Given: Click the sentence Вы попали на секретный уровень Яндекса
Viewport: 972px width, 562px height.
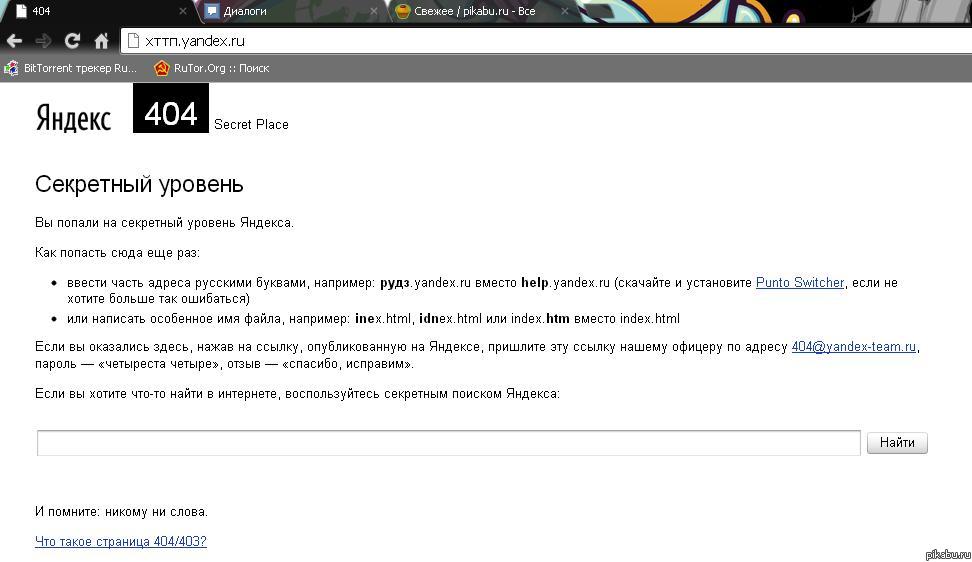Looking at the screenshot, I should pos(164,223).
